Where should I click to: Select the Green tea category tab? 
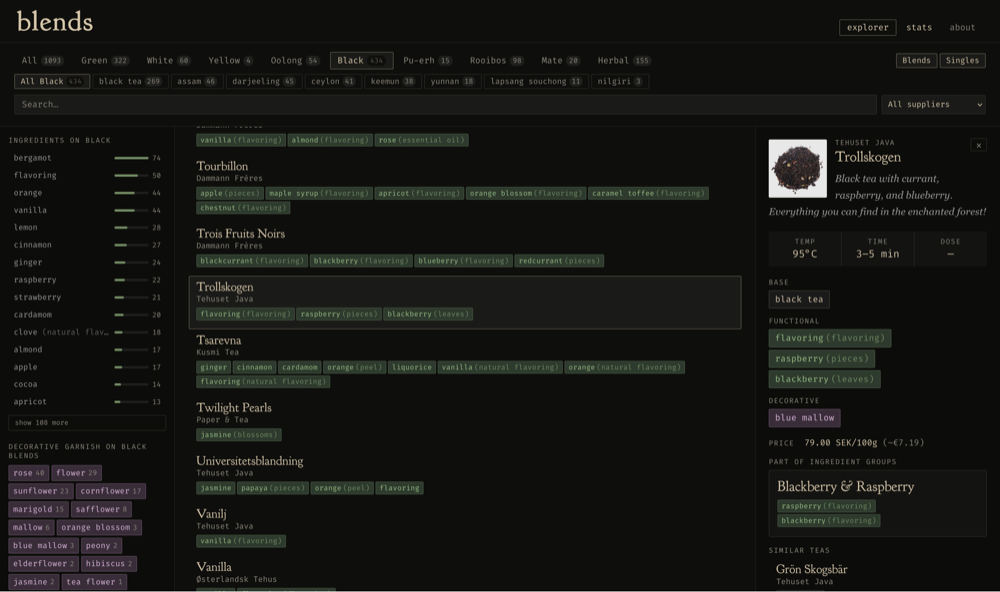pos(105,61)
